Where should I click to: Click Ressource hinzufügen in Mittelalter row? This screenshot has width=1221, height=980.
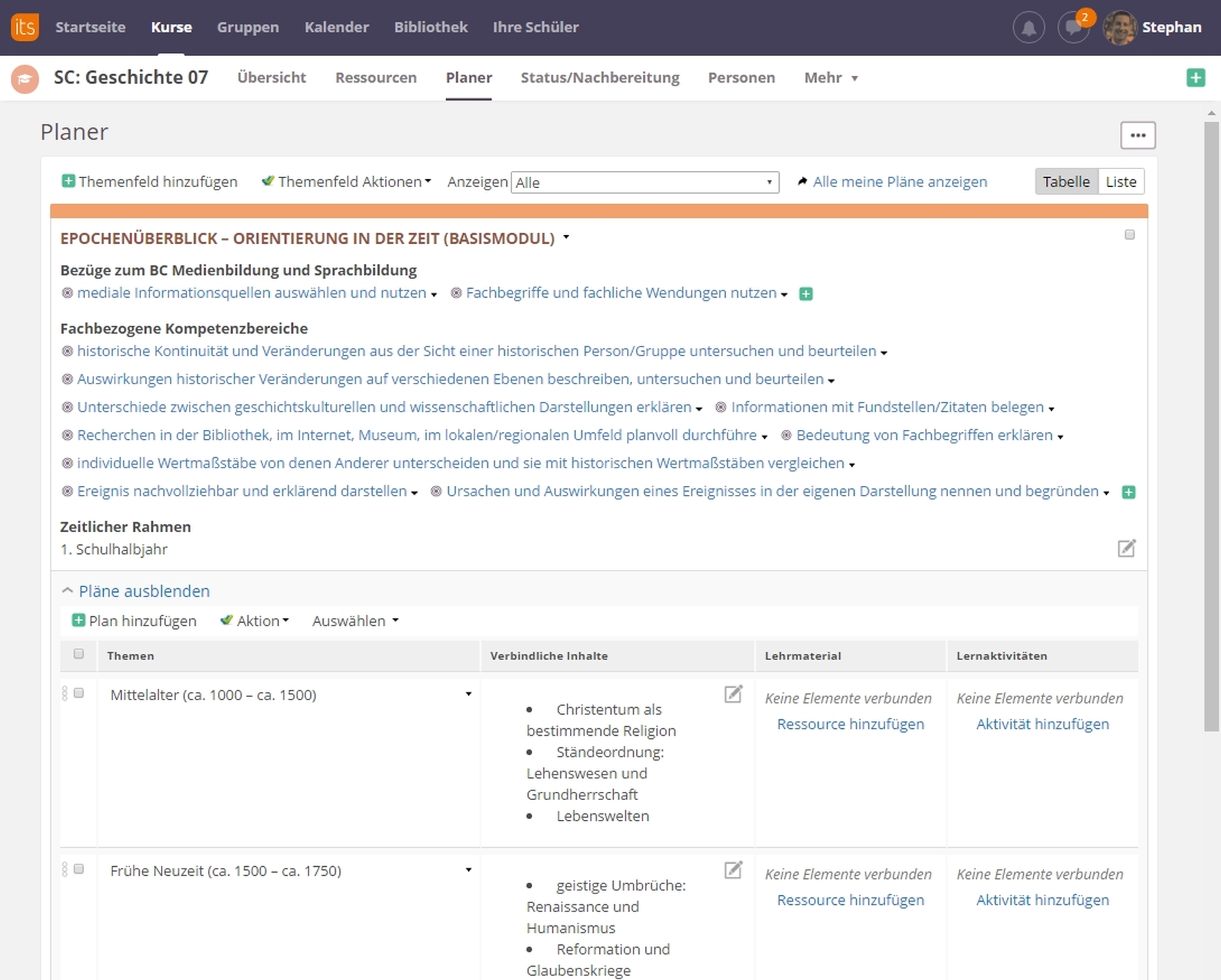850,724
